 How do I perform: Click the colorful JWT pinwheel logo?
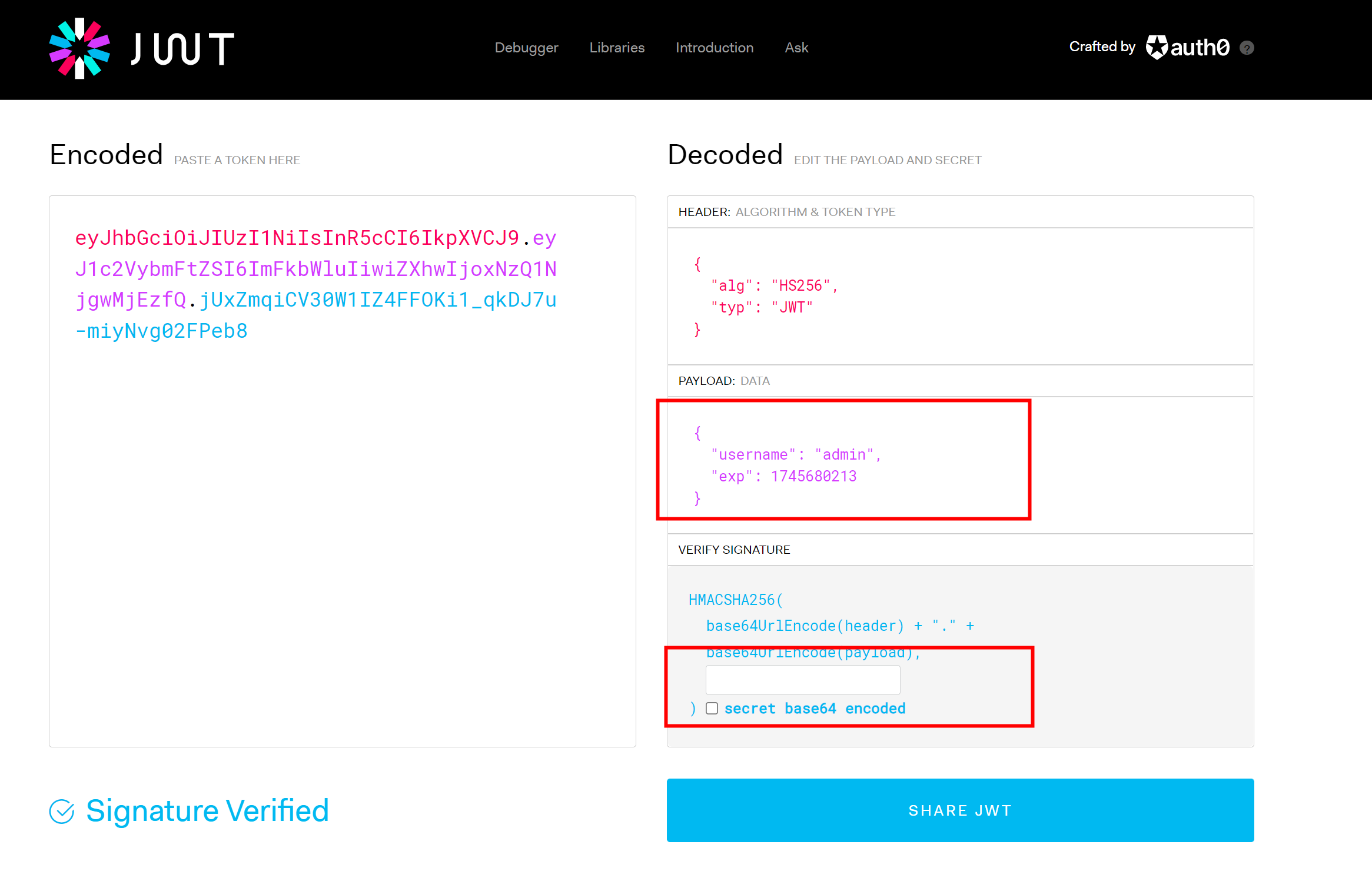[79, 48]
